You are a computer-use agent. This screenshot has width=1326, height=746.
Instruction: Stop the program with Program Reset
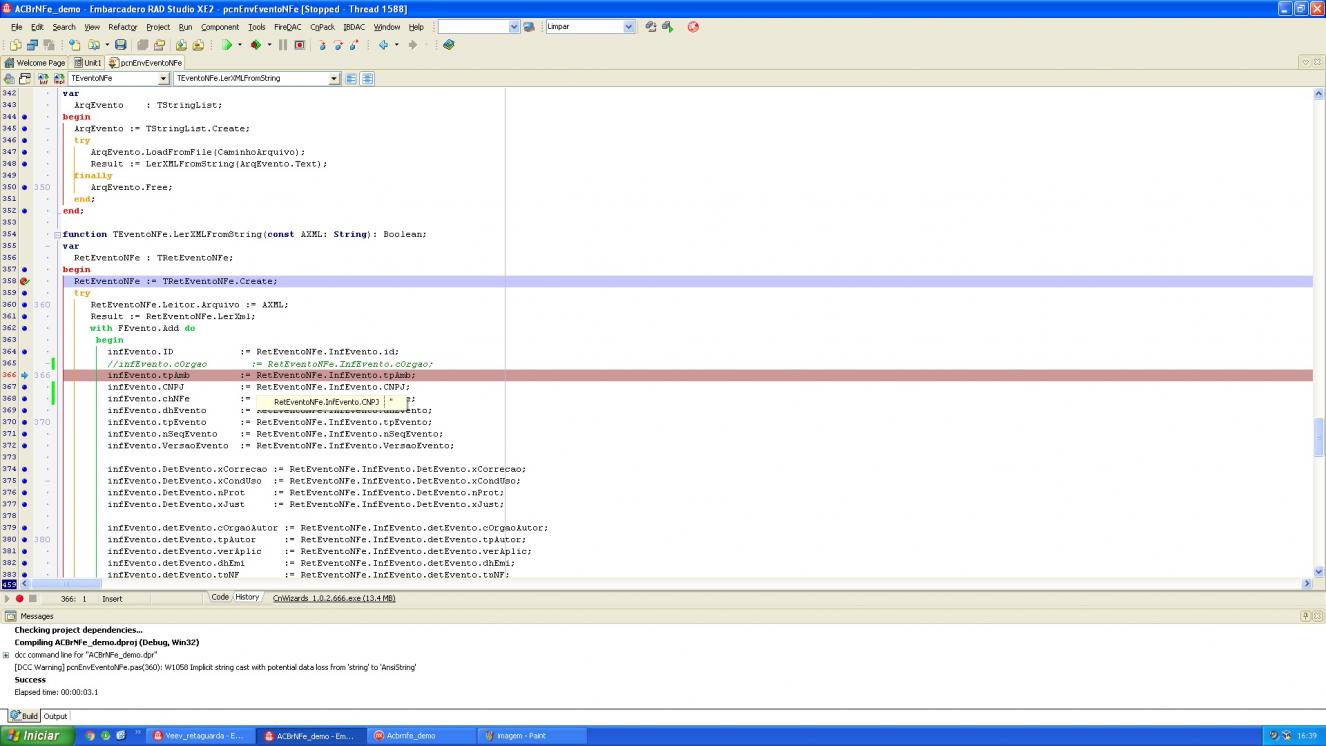pyautogui.click(x=299, y=45)
